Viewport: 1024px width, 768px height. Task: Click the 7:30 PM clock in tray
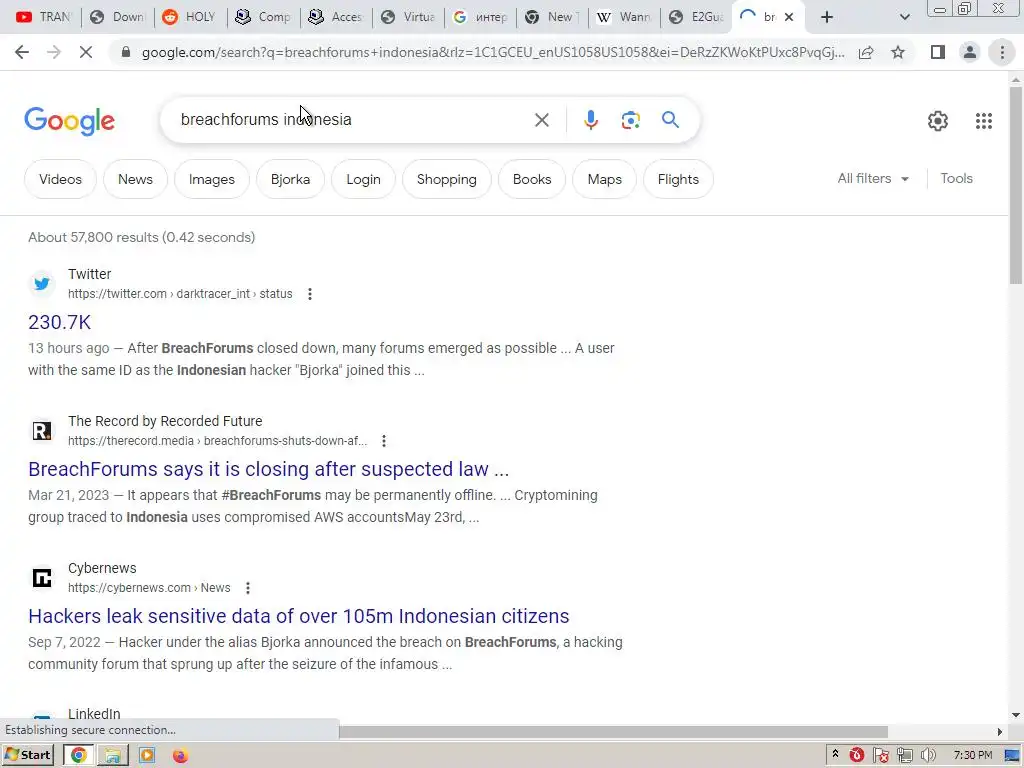[972, 756]
